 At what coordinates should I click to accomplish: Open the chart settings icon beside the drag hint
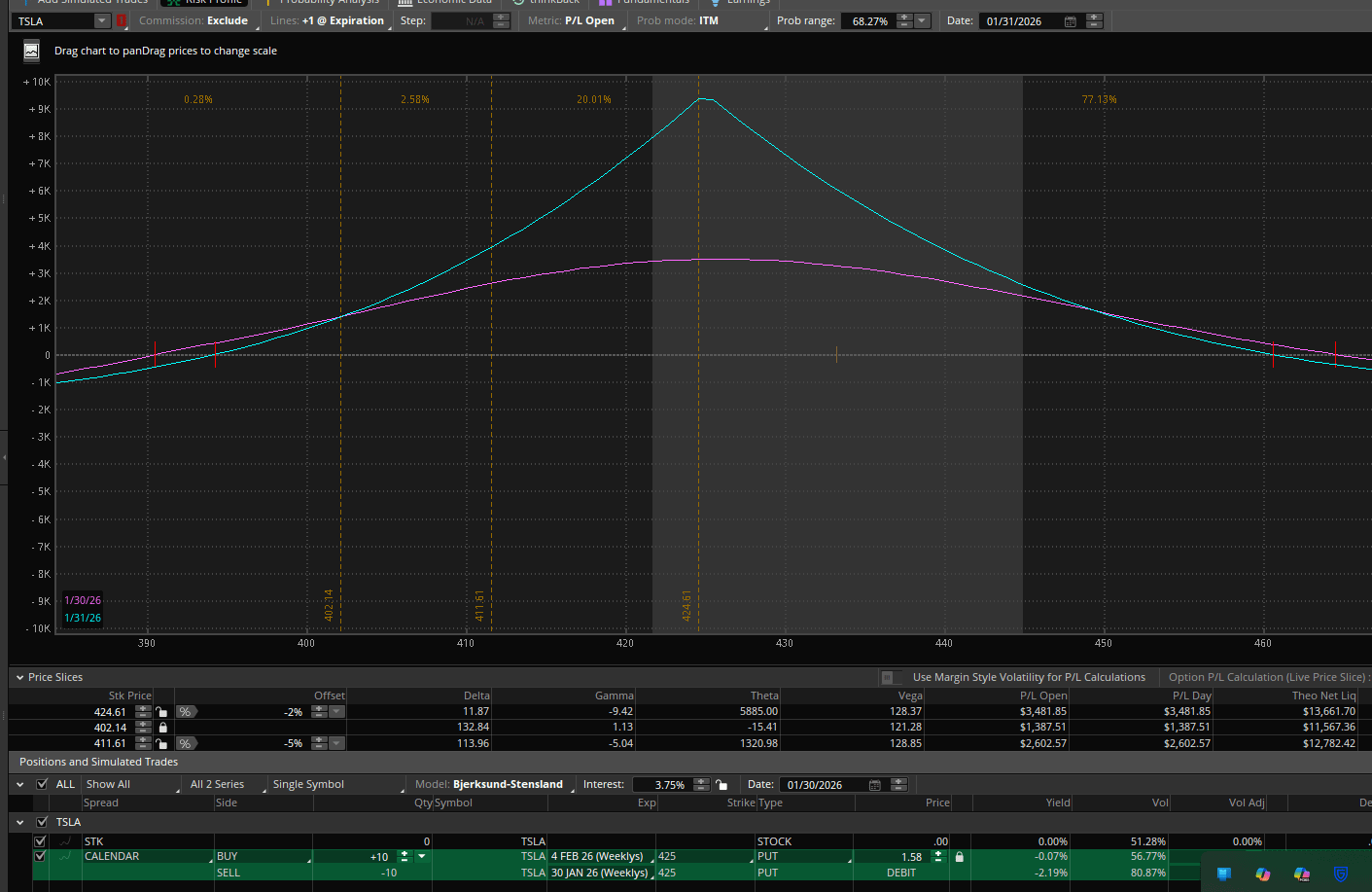31,51
